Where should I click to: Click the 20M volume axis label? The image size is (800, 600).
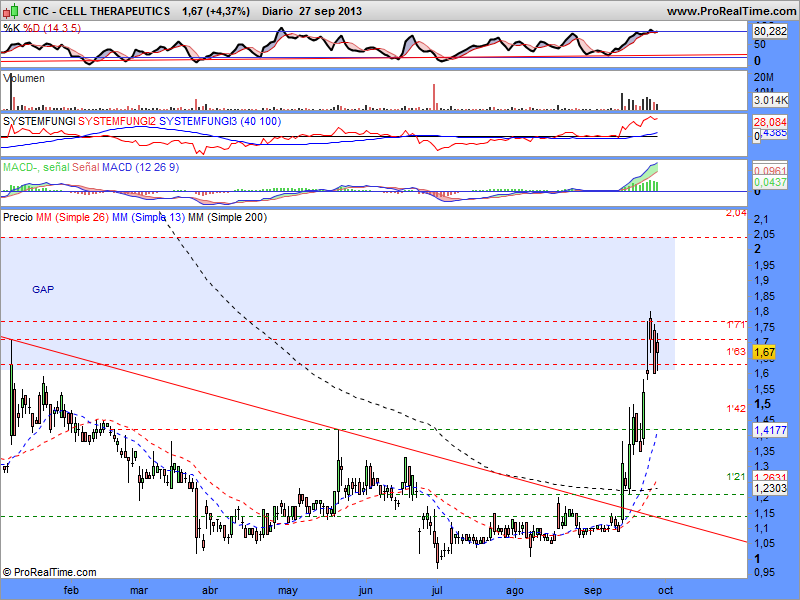click(764, 78)
